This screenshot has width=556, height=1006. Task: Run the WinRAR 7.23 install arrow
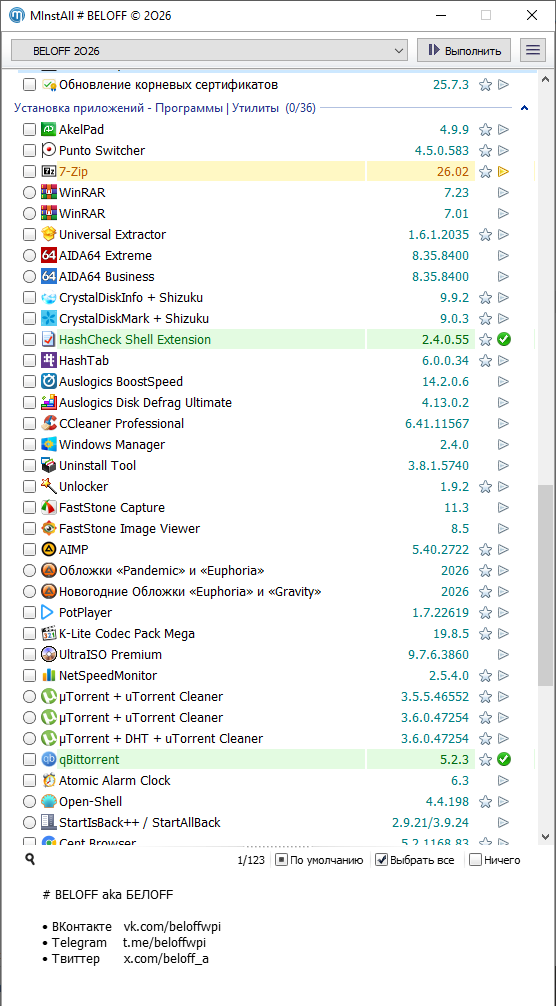tap(503, 192)
